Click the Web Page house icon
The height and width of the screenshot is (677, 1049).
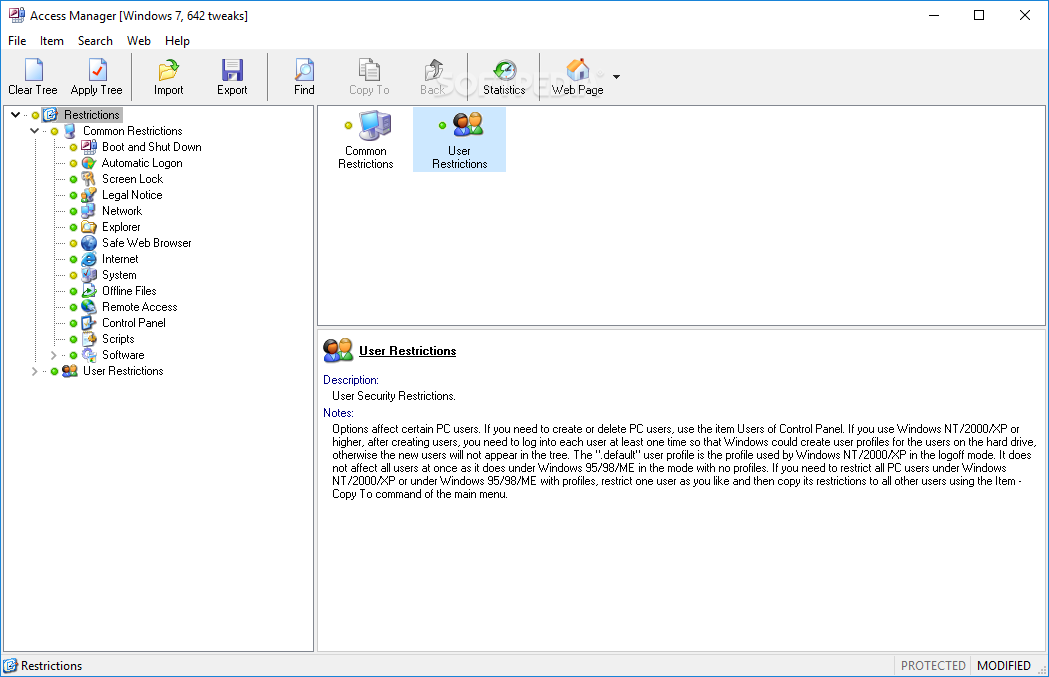pos(577,70)
